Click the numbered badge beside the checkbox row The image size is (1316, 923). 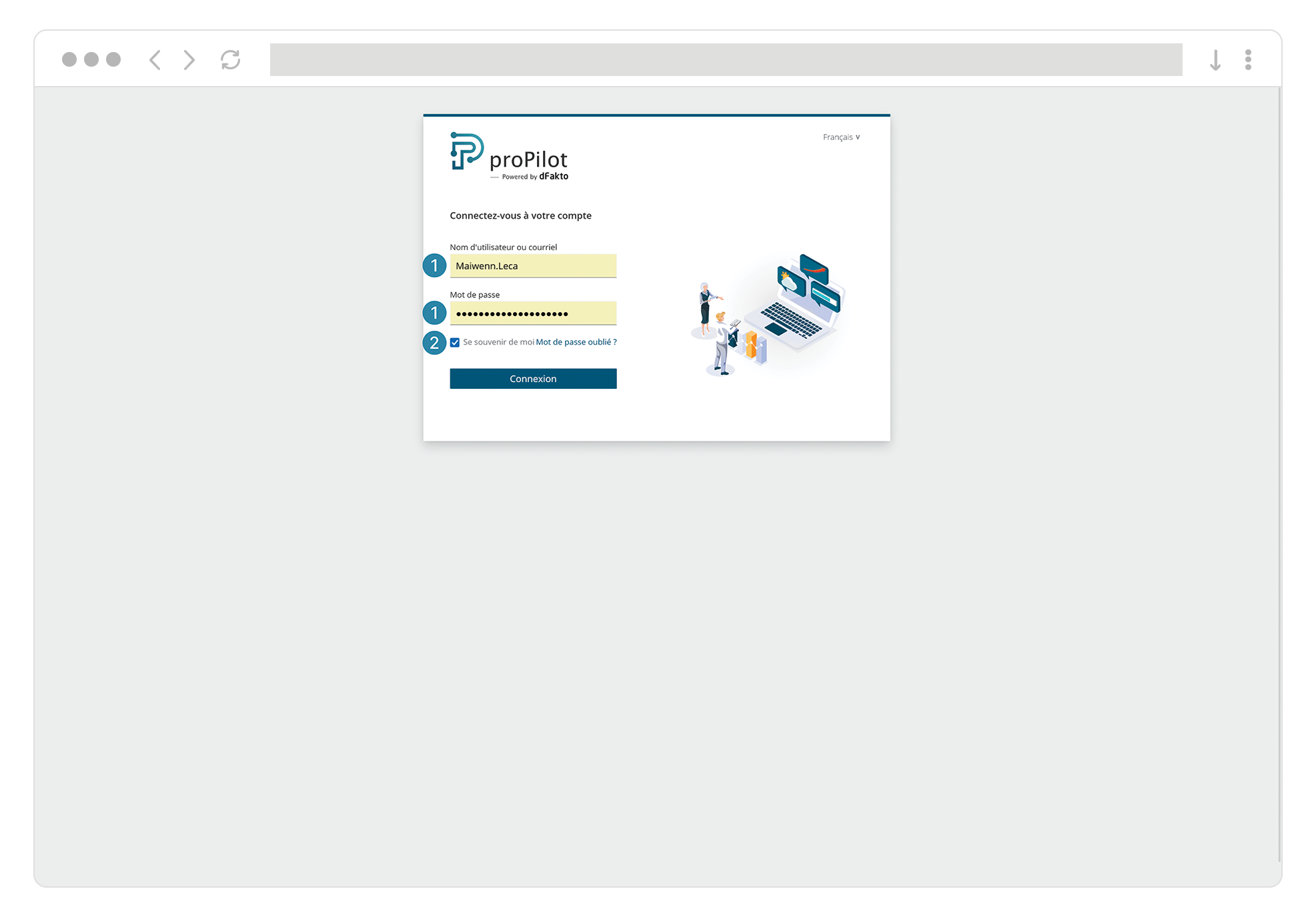434,342
